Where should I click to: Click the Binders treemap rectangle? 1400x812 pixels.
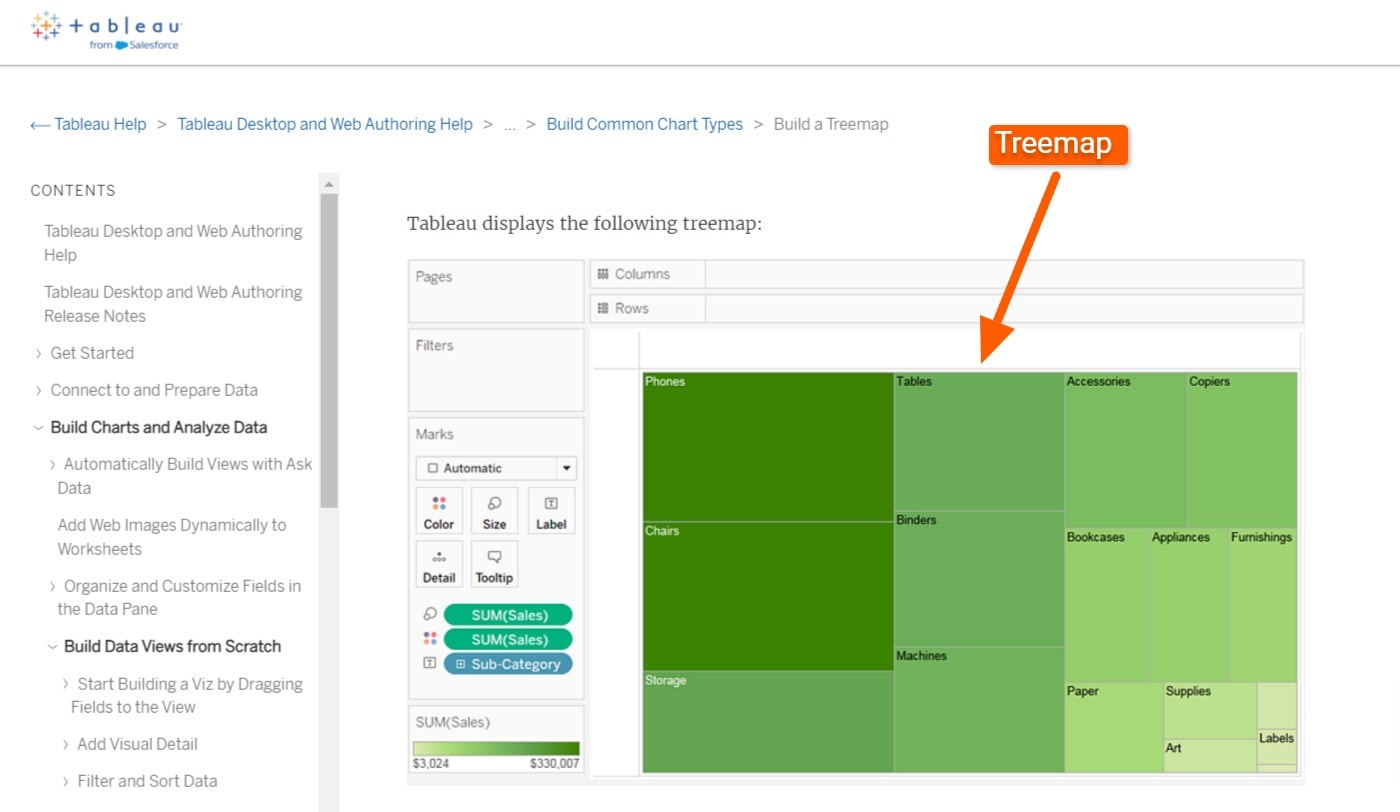[x=979, y=579]
